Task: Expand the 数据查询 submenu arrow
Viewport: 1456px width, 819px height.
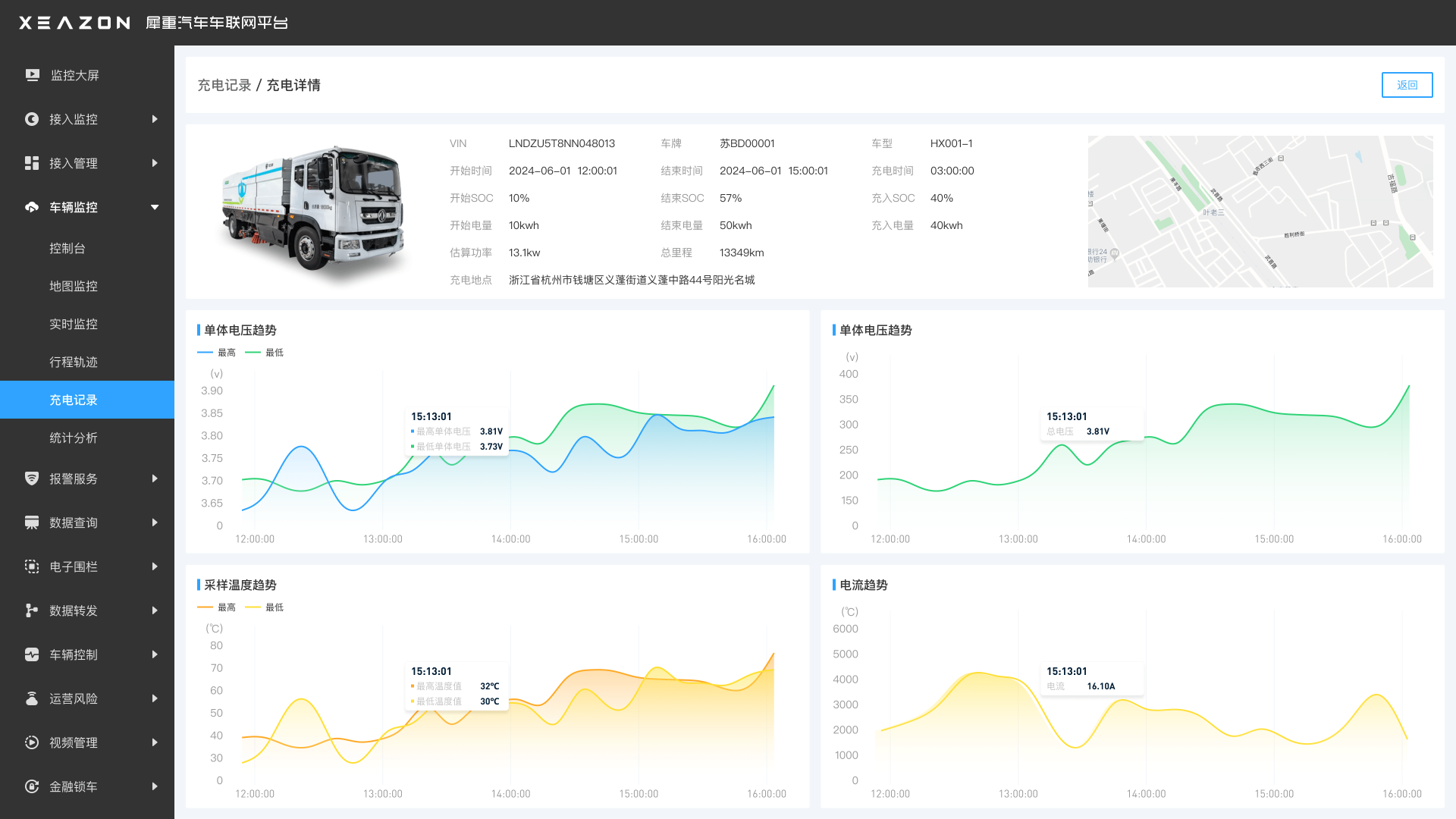Action: point(155,522)
